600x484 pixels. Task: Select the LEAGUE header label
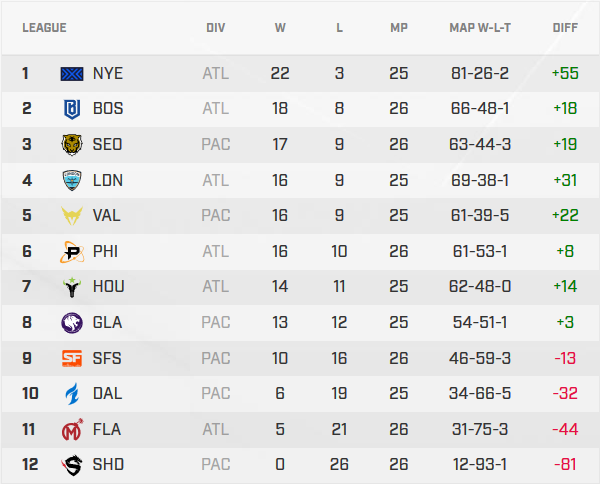pyautogui.click(x=45, y=28)
